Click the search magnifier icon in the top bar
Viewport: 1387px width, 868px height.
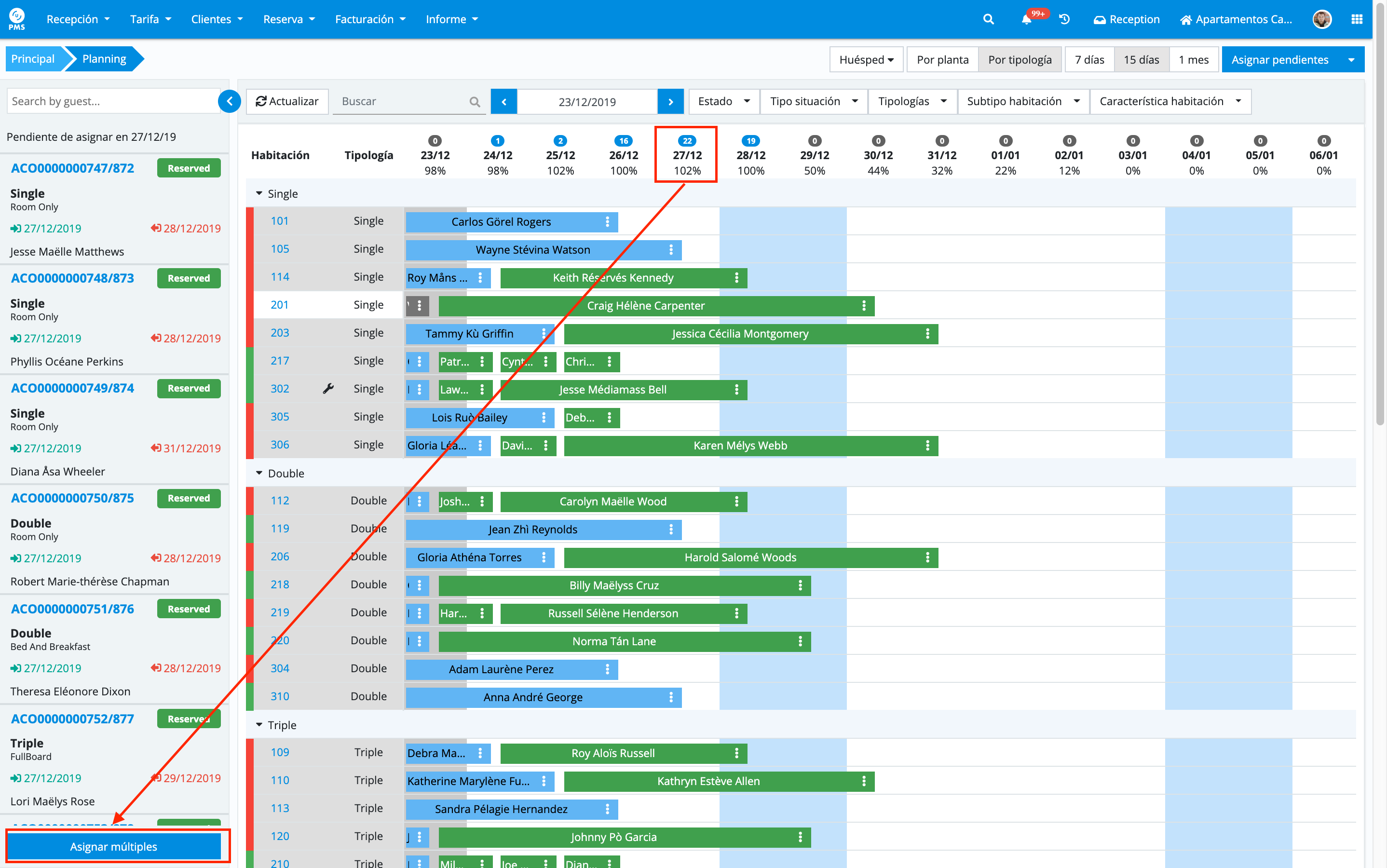(988, 19)
